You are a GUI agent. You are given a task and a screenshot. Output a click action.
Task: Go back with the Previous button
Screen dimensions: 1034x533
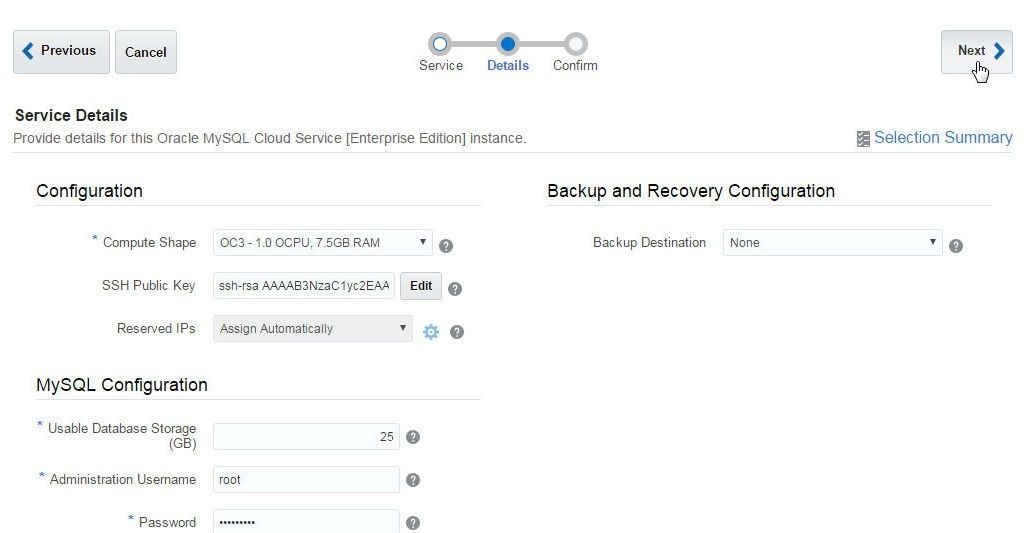click(61, 51)
